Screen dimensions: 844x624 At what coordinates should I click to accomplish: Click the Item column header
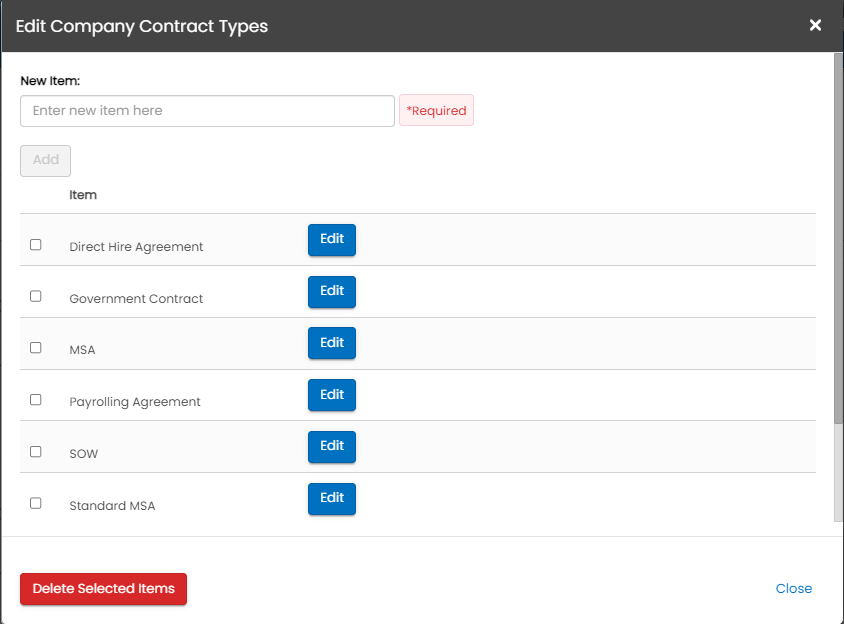(83, 195)
